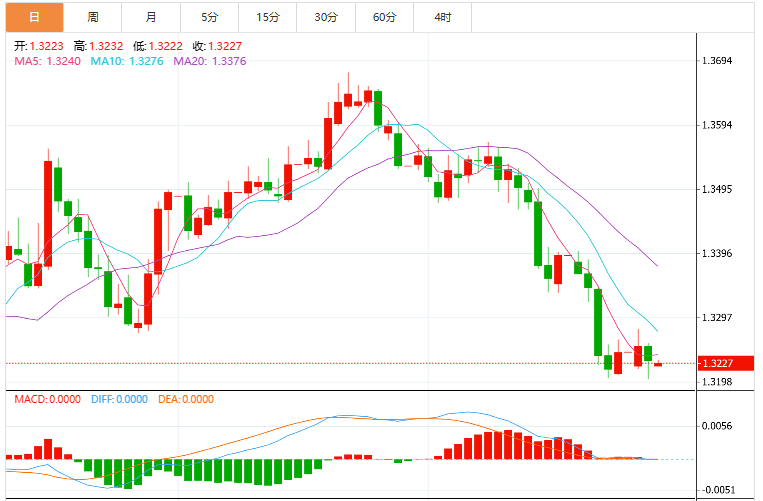Screen dimensions: 763x501
Task: Click the MA5 indicator label
Action: 48,61
